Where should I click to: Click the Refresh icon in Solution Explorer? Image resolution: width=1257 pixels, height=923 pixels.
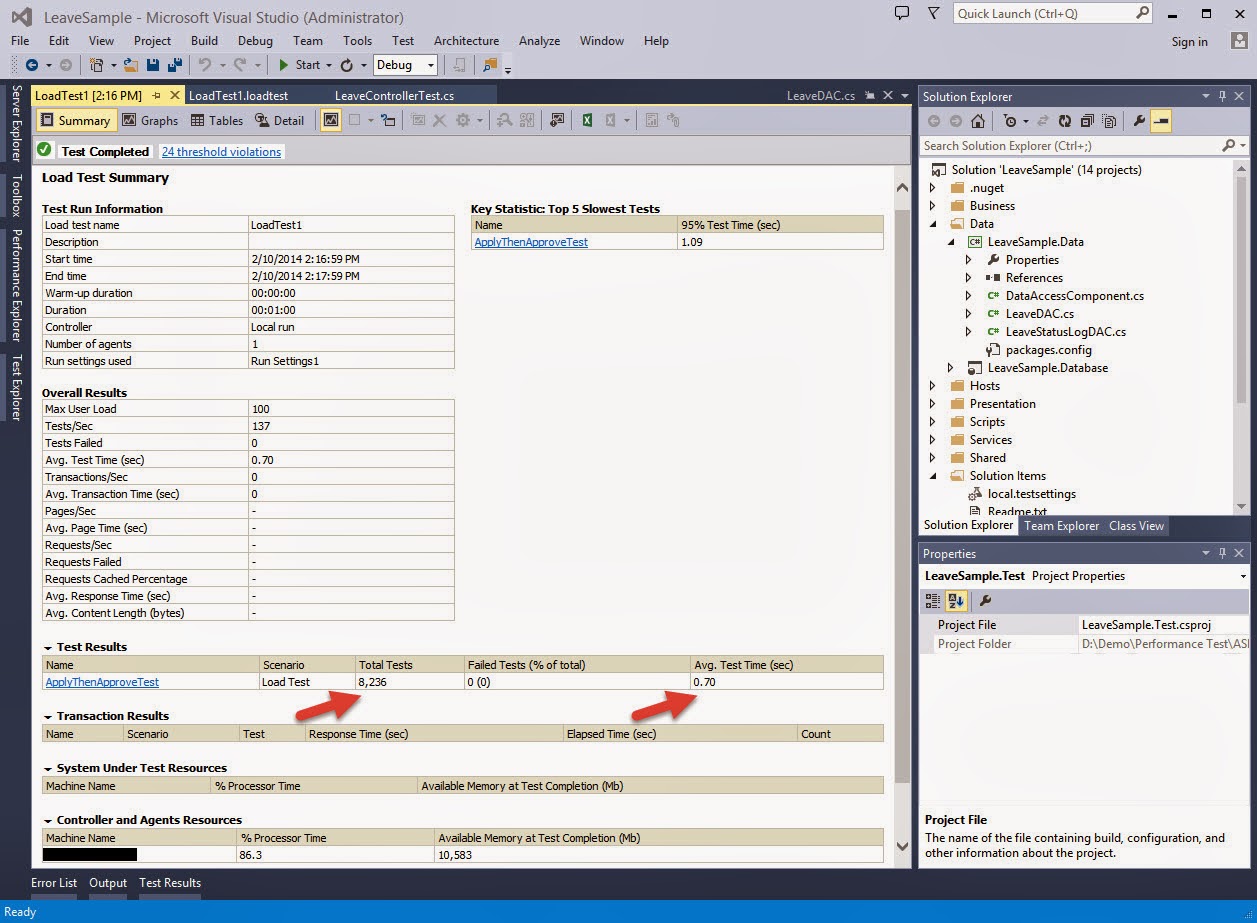pyautogui.click(x=1065, y=121)
